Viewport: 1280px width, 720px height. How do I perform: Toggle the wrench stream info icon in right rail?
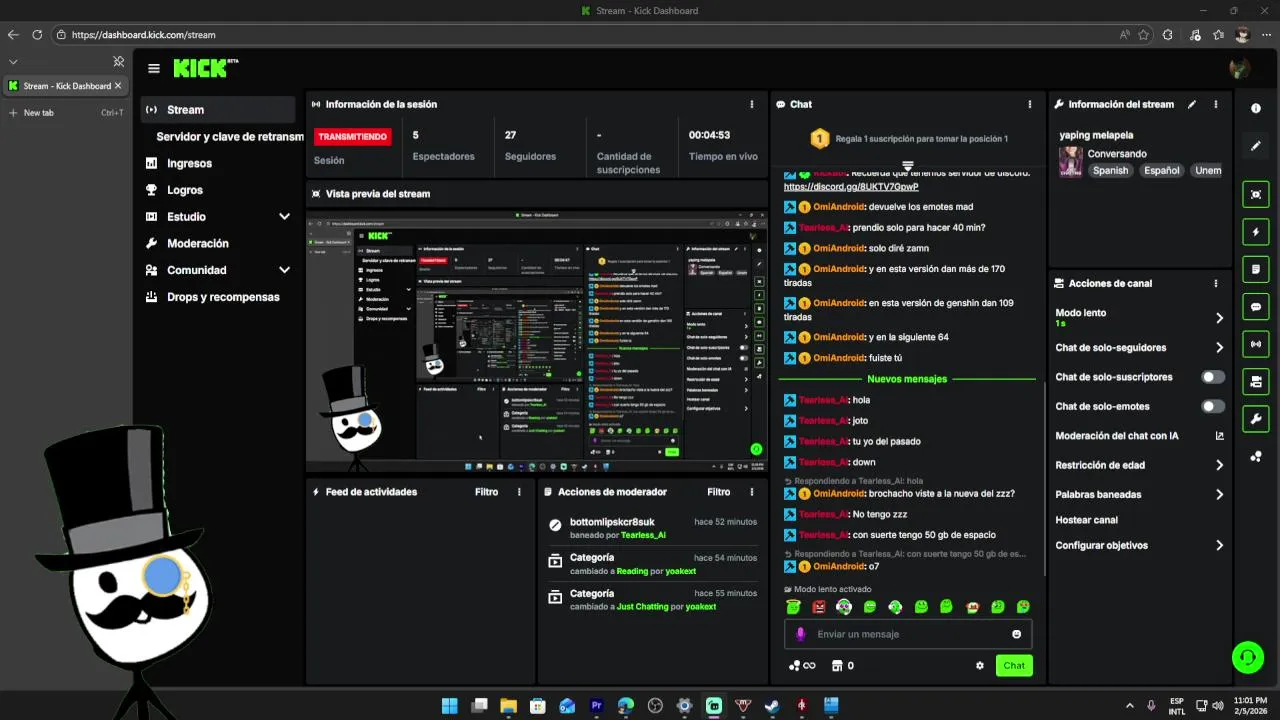click(1256, 418)
